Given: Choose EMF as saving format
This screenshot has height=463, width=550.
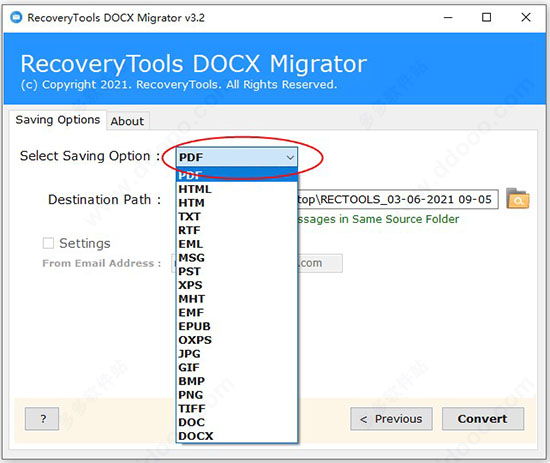Looking at the screenshot, I should point(237,312).
